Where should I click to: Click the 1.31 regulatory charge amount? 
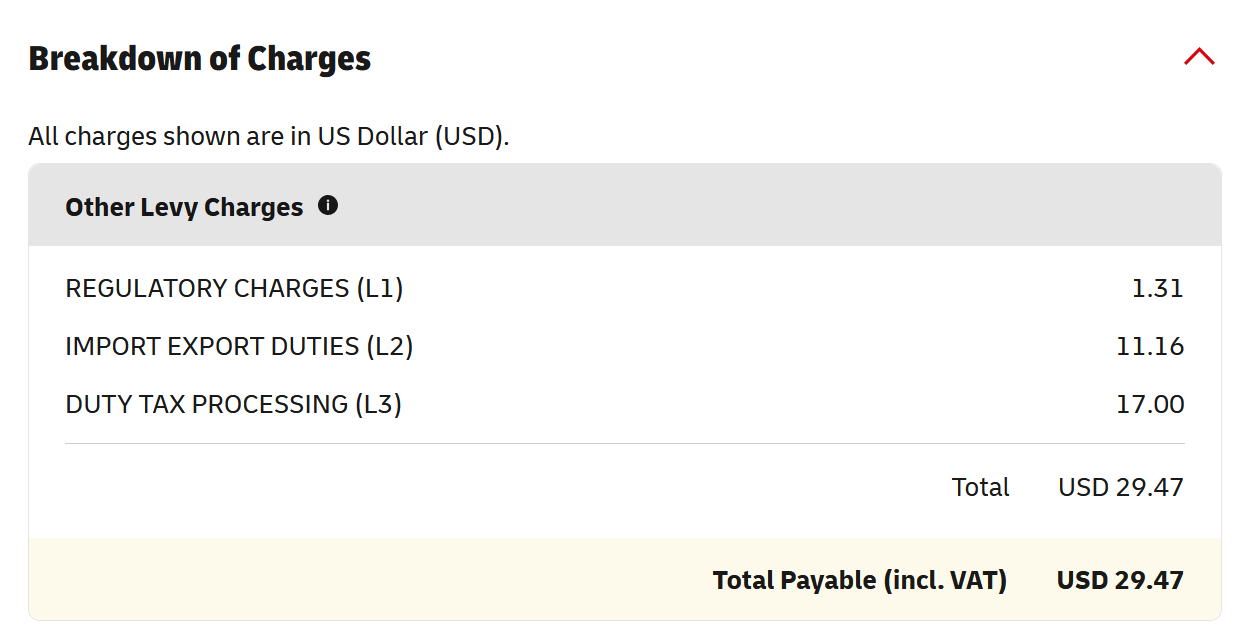point(1157,289)
